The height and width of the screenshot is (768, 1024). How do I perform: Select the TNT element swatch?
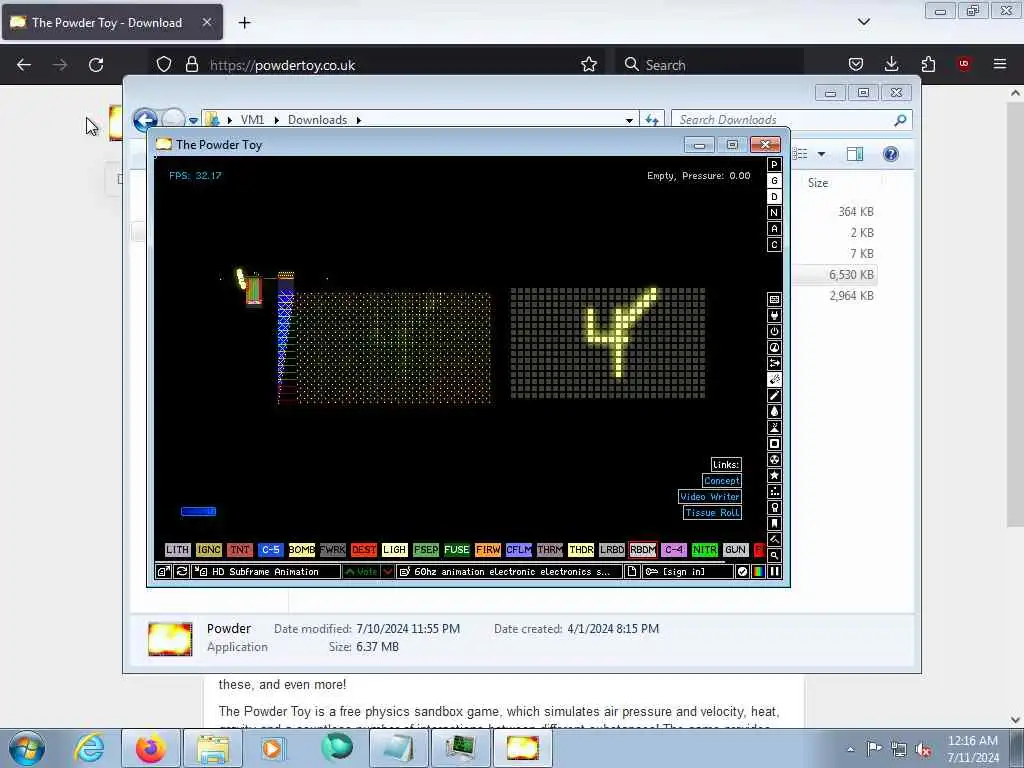click(240, 550)
